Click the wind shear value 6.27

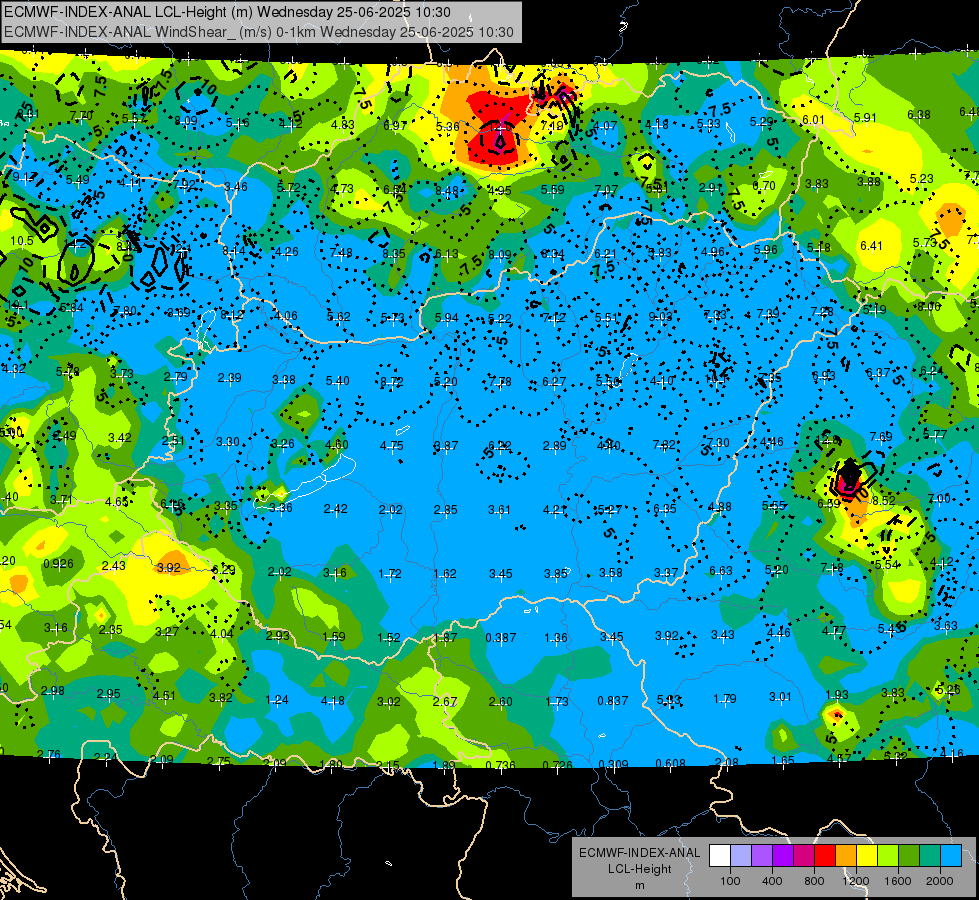pyautogui.click(x=554, y=382)
